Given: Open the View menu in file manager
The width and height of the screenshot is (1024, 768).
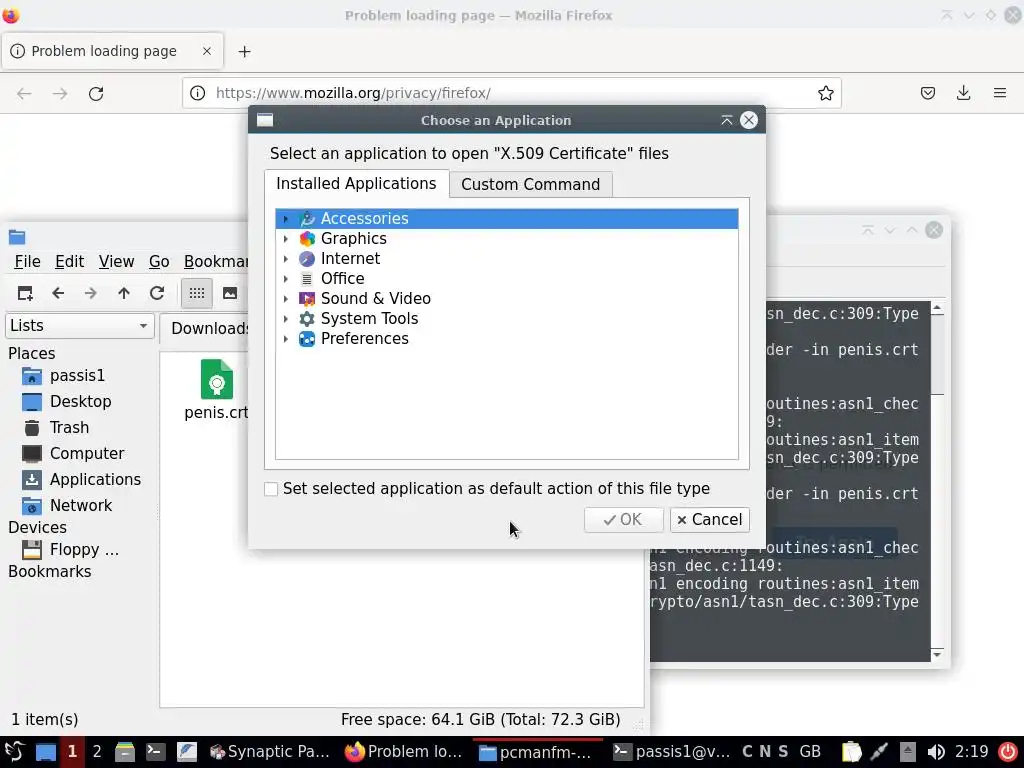Looking at the screenshot, I should click(x=116, y=262).
